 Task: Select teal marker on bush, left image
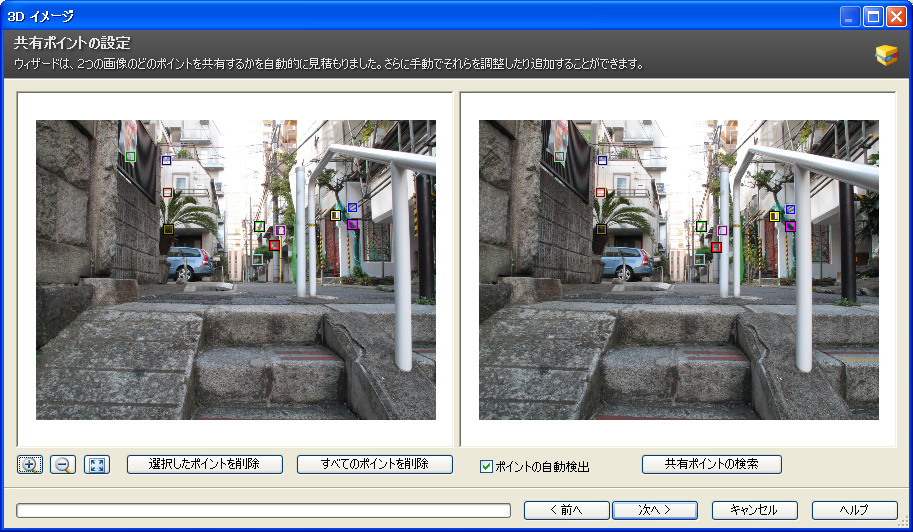(x=257, y=259)
